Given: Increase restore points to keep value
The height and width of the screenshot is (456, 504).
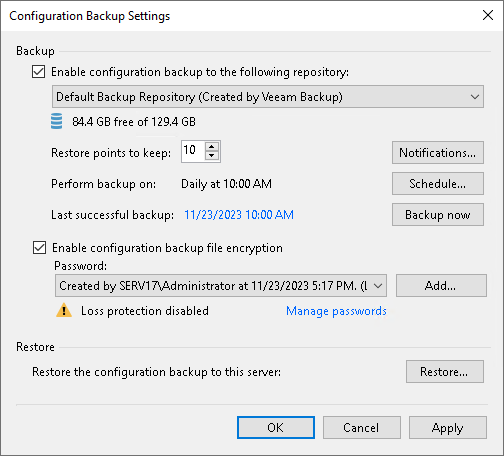Looking at the screenshot, I should point(212,147).
